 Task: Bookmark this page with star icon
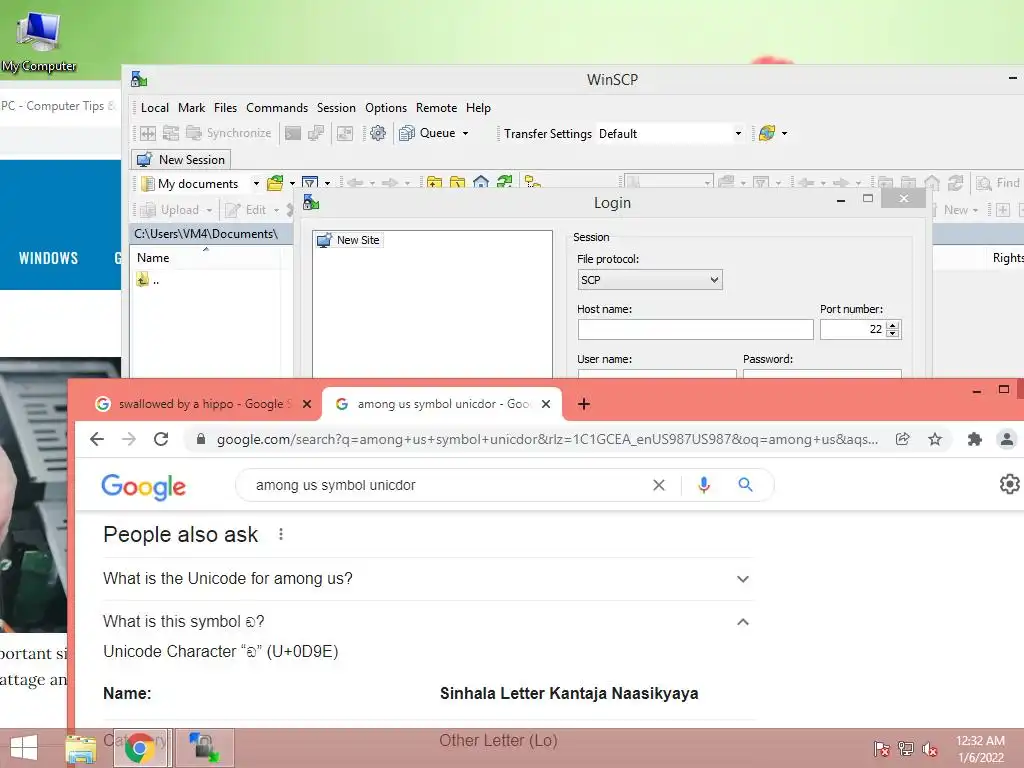click(x=935, y=439)
